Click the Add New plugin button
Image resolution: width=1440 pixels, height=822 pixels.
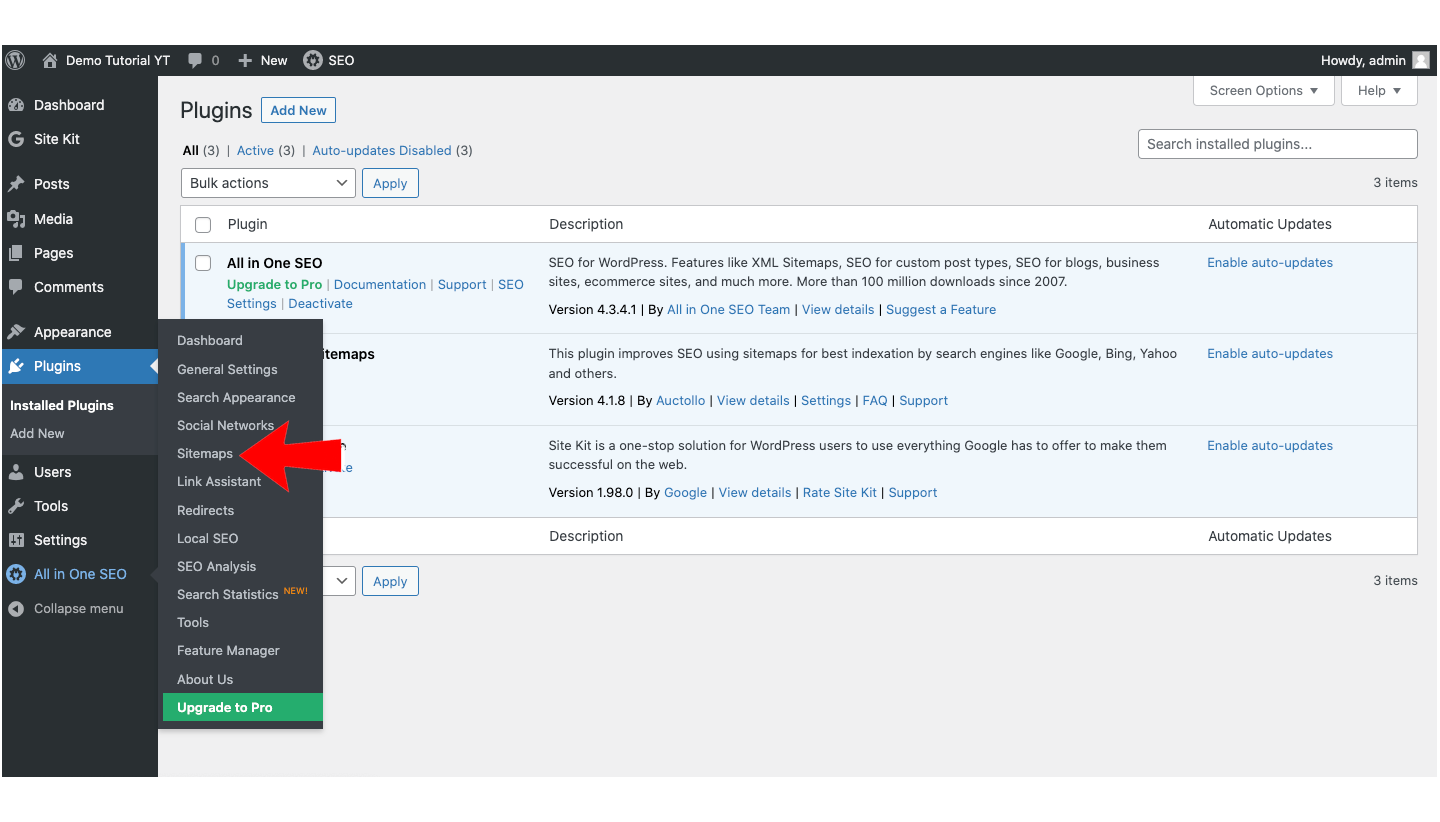(x=298, y=110)
